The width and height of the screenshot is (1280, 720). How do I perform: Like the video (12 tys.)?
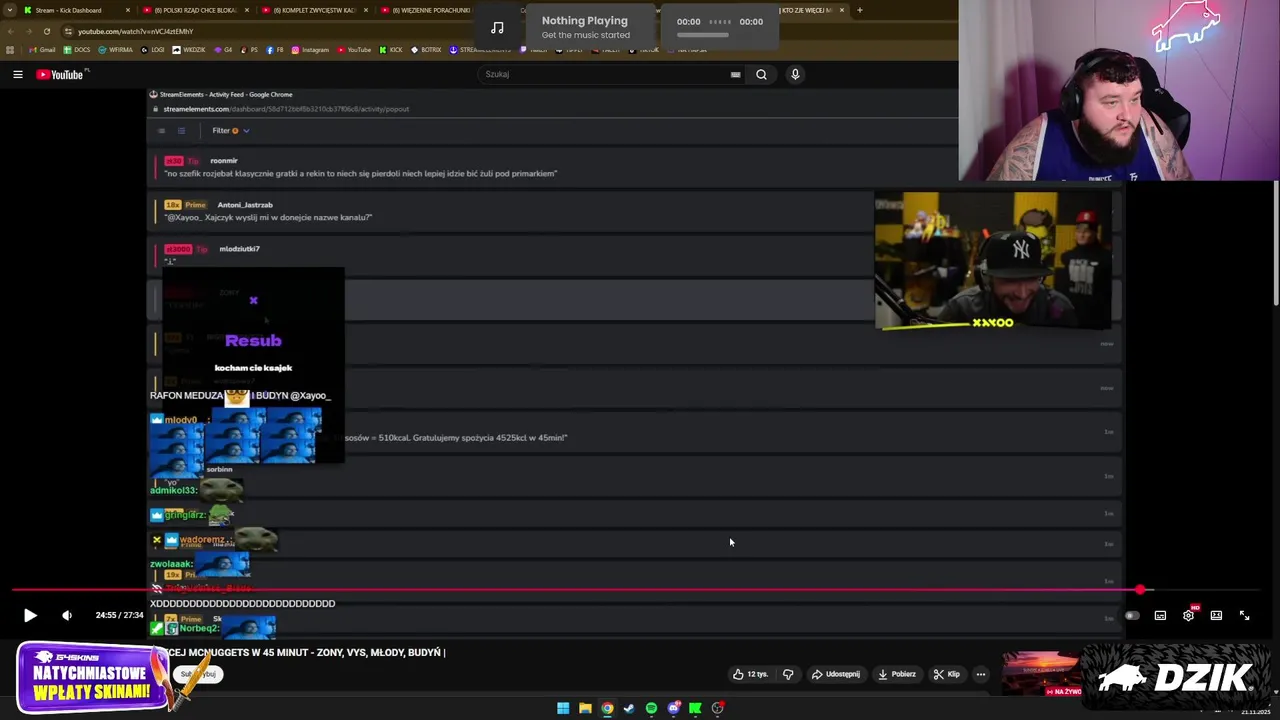point(750,674)
